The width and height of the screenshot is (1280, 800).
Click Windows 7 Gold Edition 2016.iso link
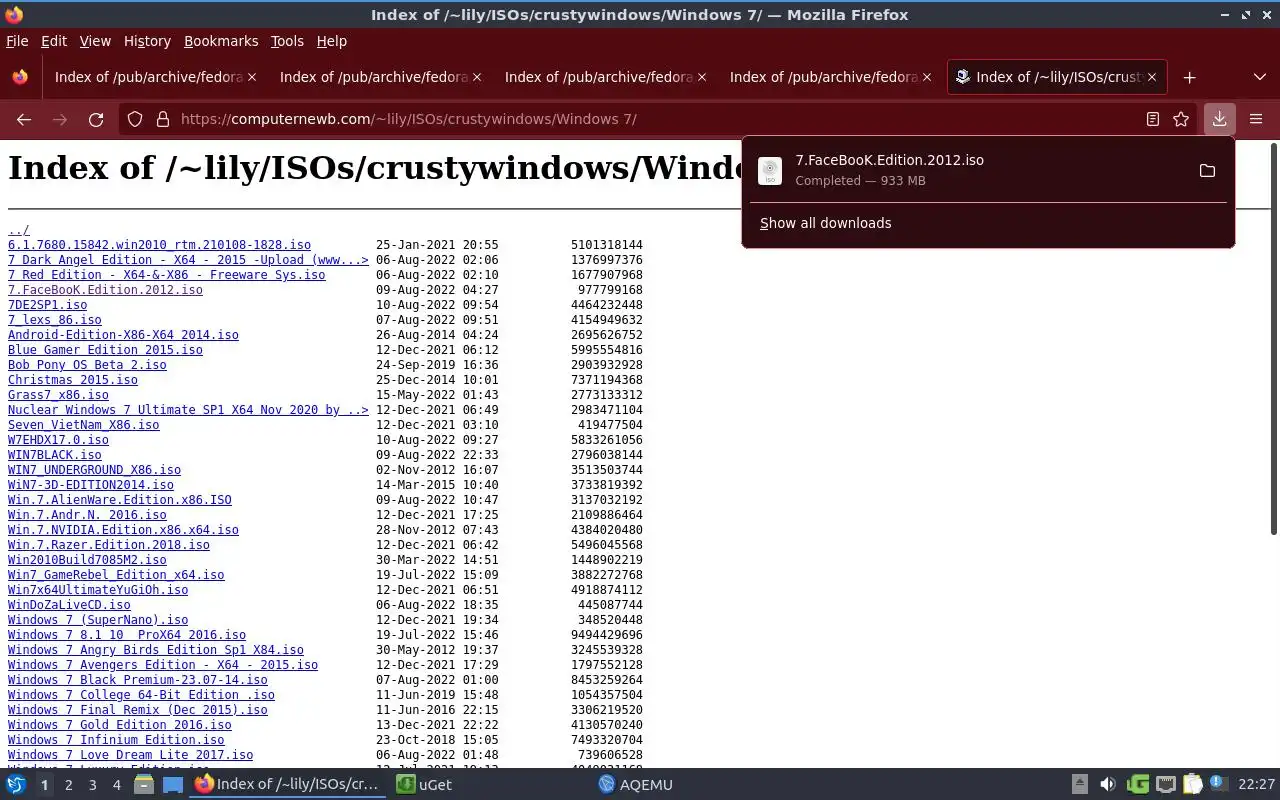(120, 725)
